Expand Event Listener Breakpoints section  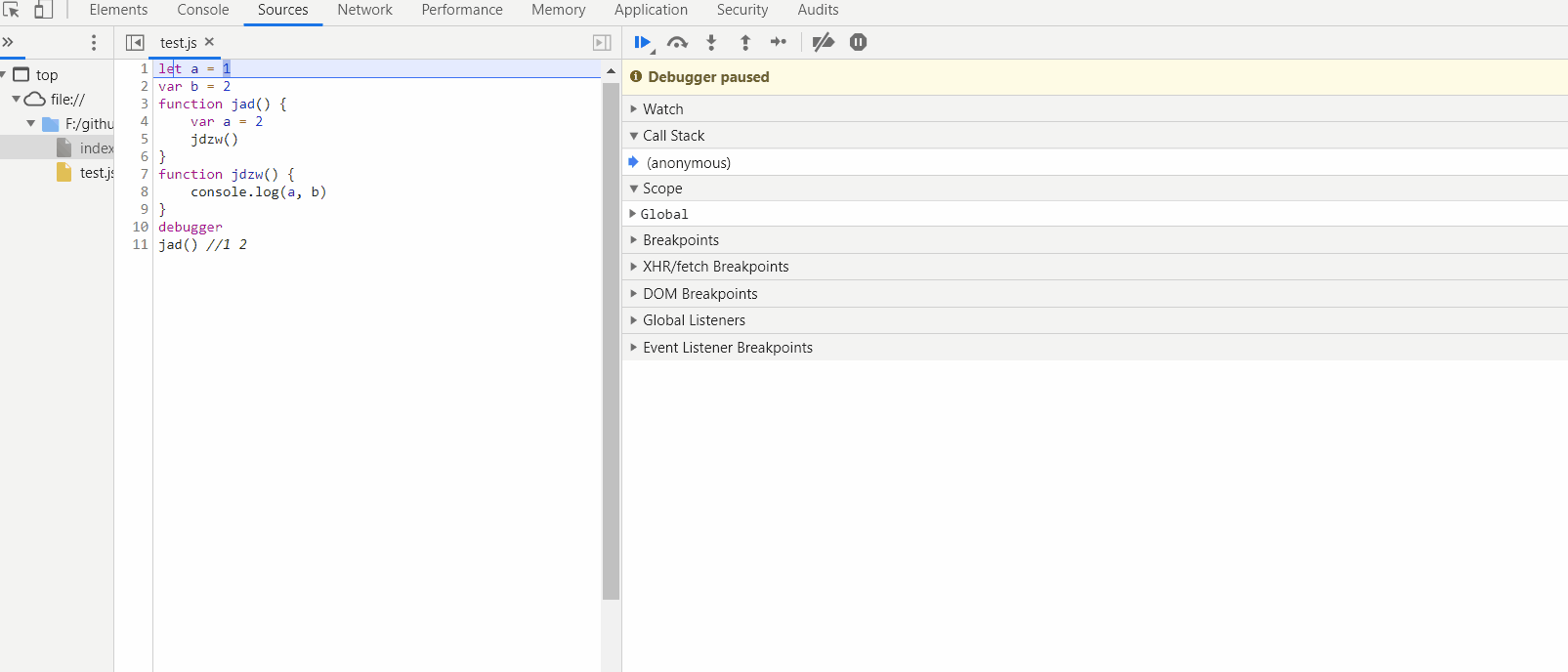[1094, 348]
